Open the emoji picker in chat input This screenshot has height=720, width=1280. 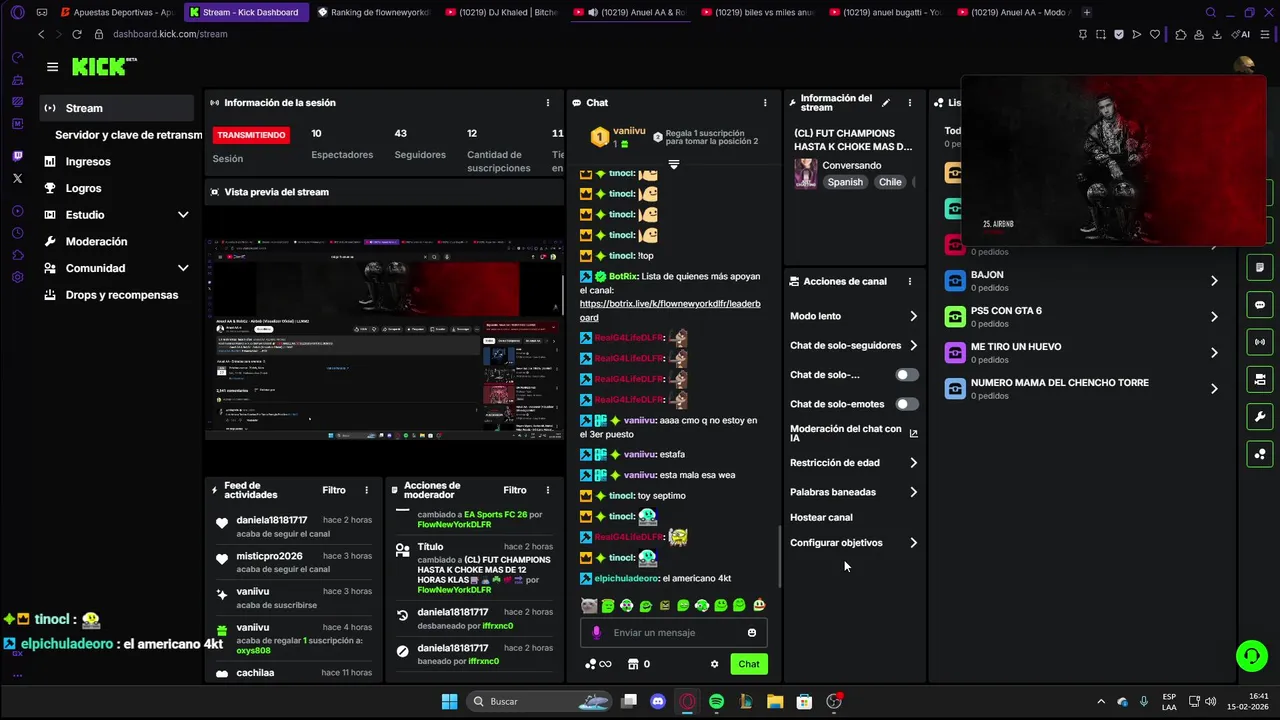point(752,632)
